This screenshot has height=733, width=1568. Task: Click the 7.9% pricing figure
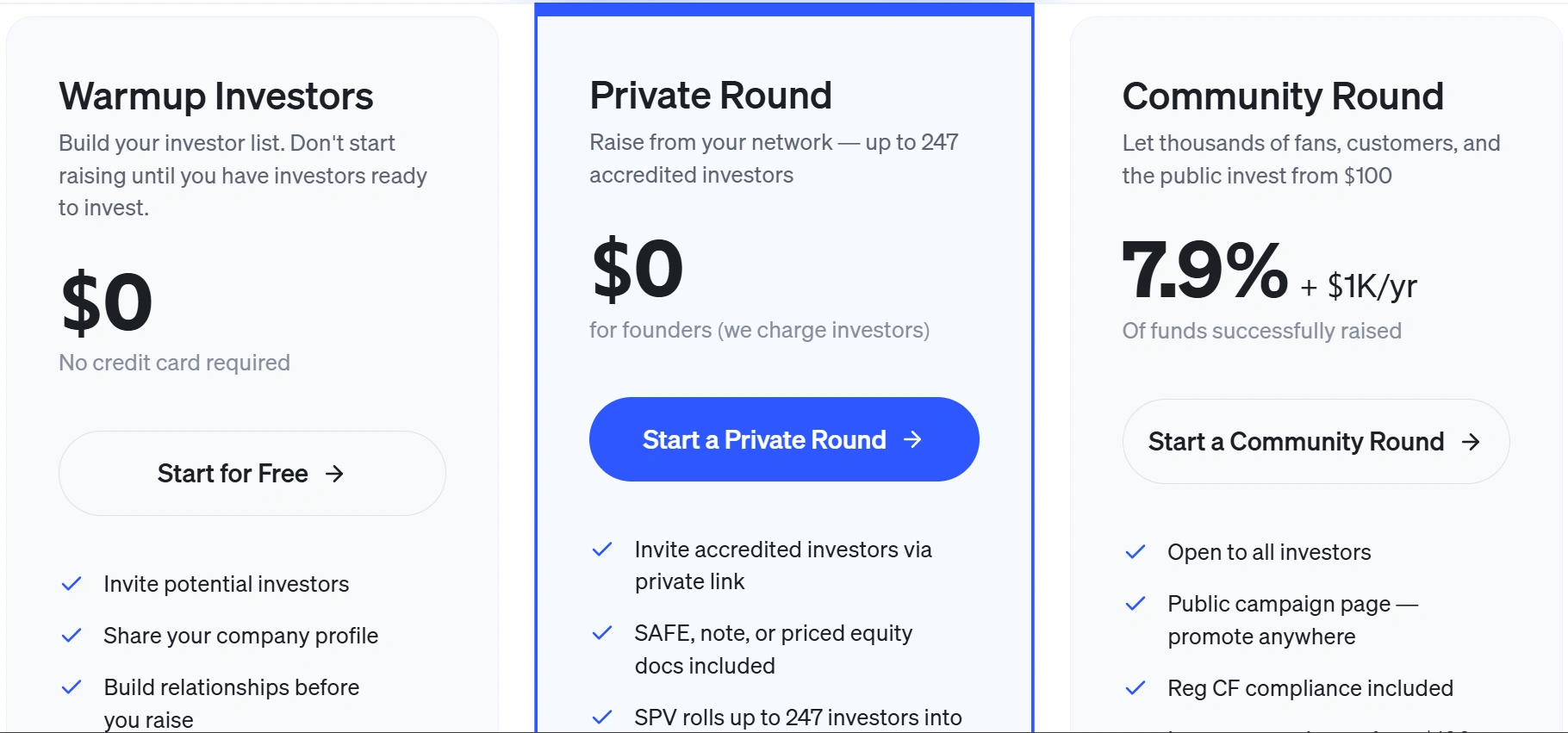point(1204,271)
